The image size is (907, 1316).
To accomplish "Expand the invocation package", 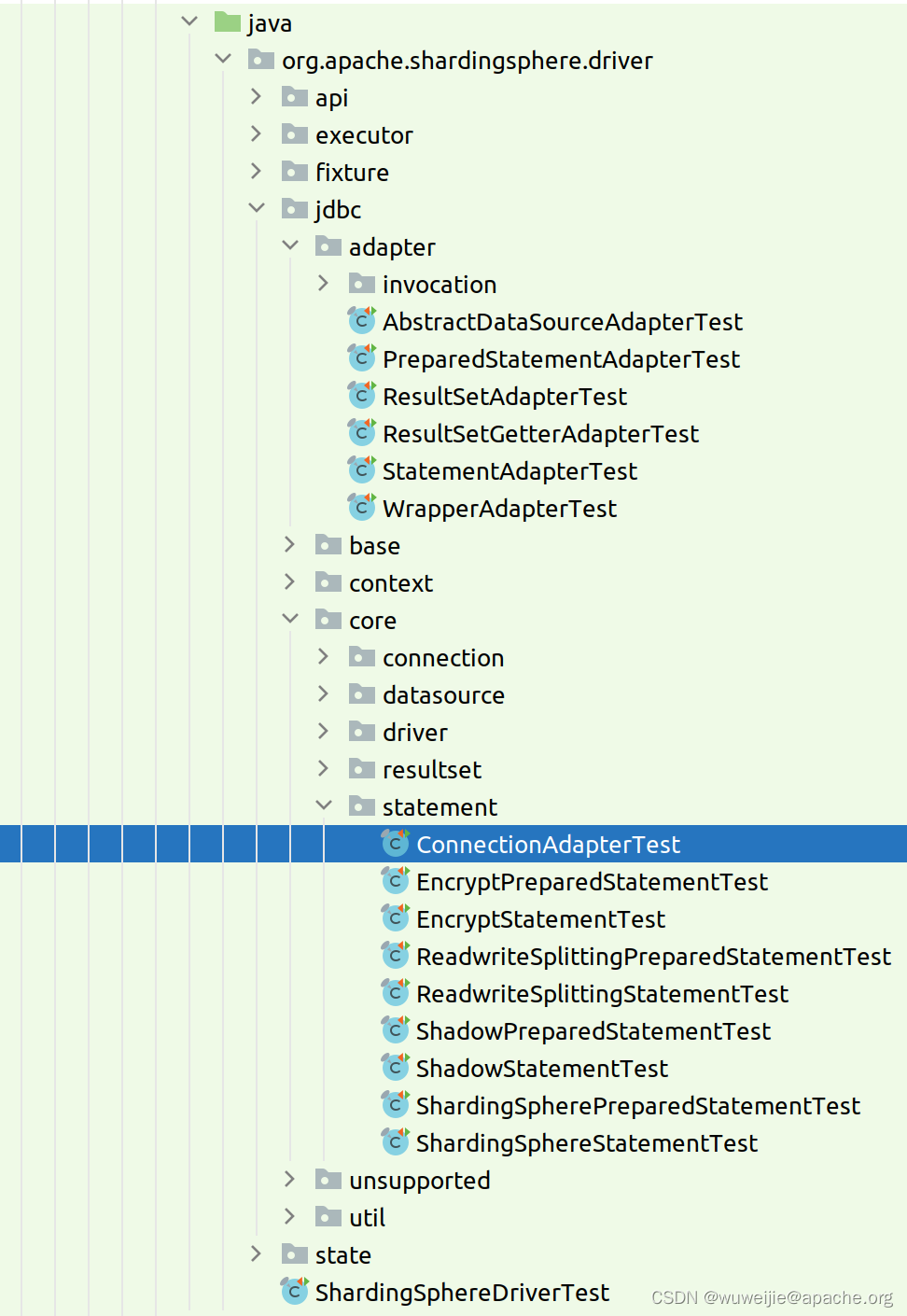I will tap(324, 283).
